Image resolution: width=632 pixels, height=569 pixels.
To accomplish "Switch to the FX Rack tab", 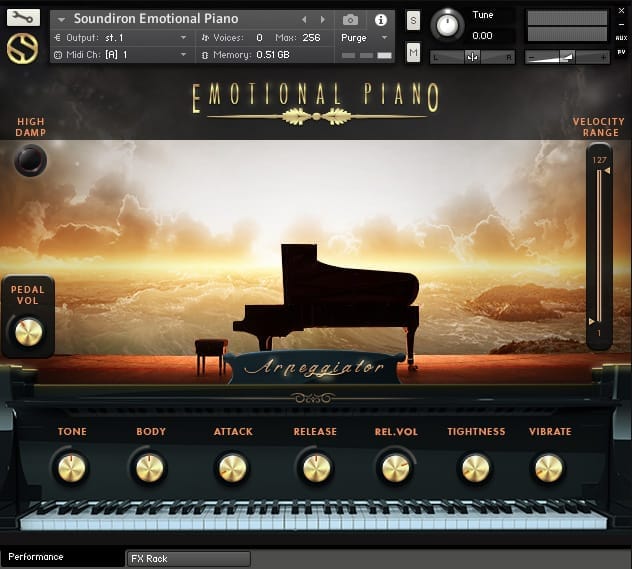I will [187, 559].
